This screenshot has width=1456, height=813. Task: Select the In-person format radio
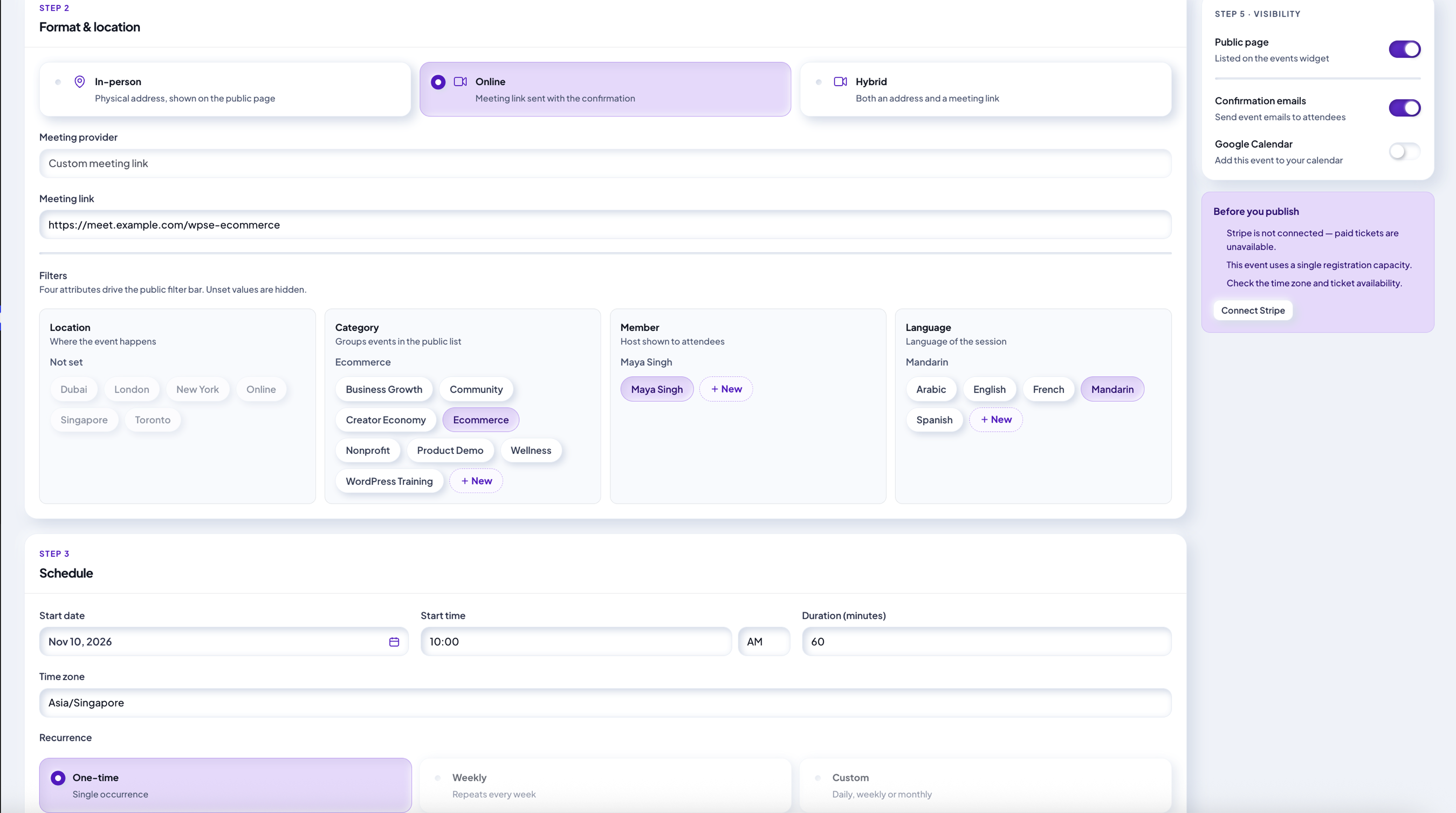pos(58,82)
